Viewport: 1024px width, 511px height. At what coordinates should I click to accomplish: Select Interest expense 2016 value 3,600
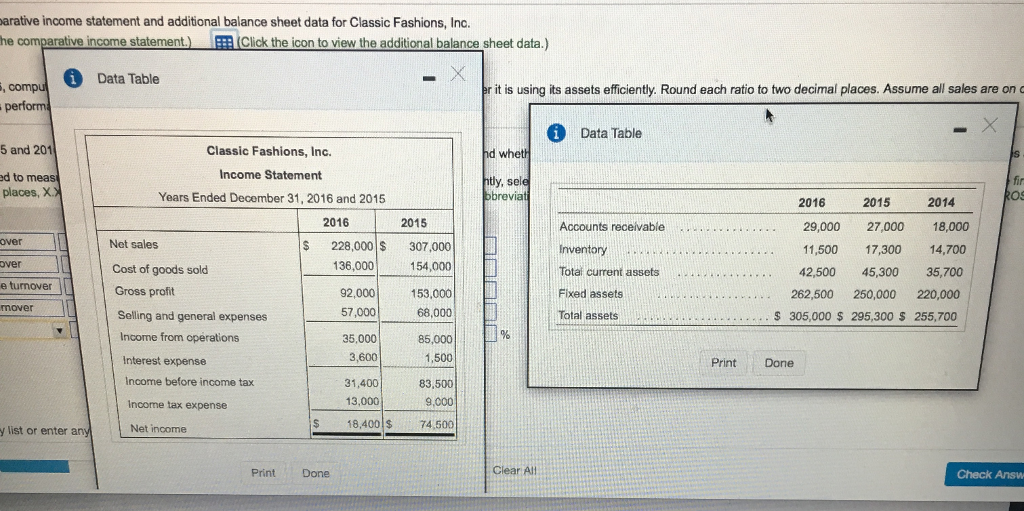(362, 357)
